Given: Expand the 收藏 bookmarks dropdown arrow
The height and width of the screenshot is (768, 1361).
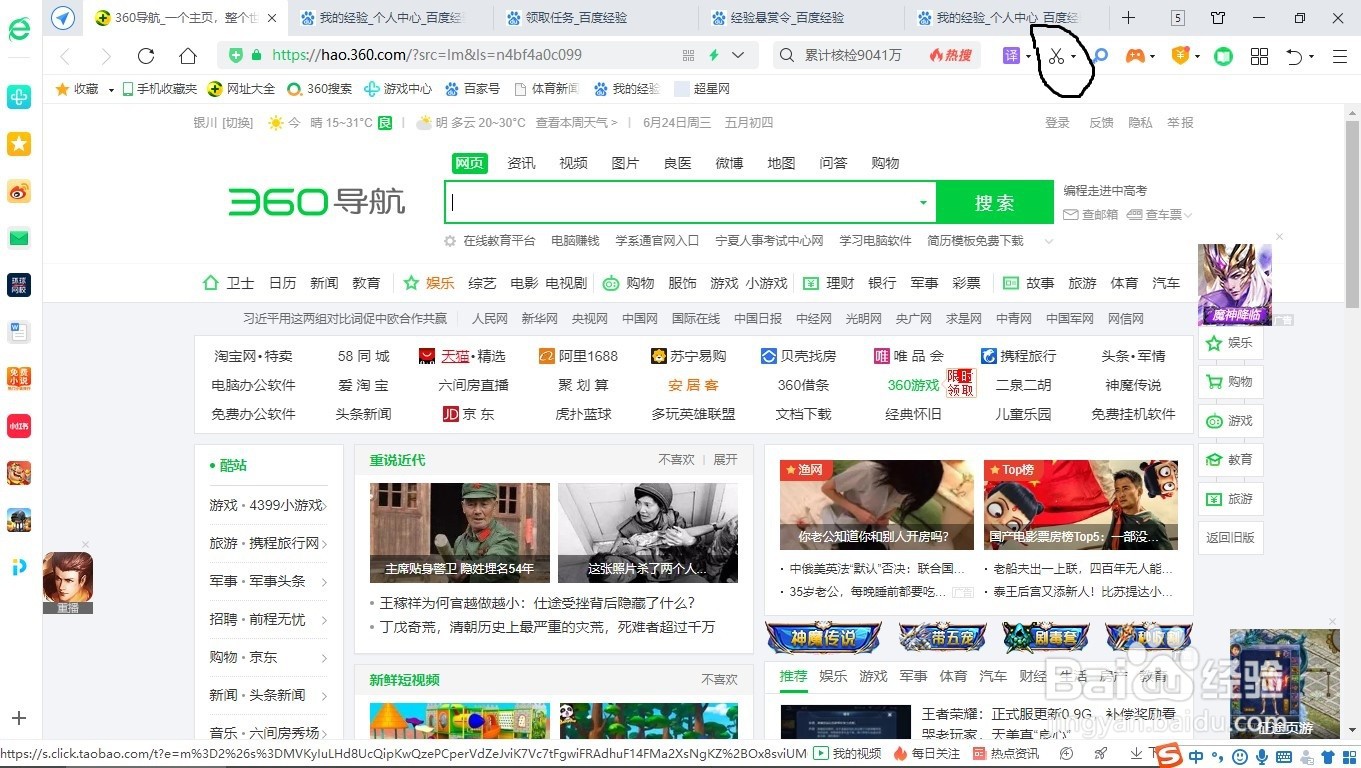Looking at the screenshot, I should point(111,90).
